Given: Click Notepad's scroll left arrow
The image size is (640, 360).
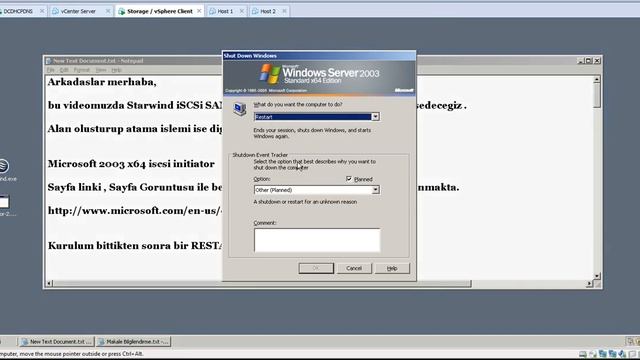Looking at the screenshot, I should [x=49, y=283].
